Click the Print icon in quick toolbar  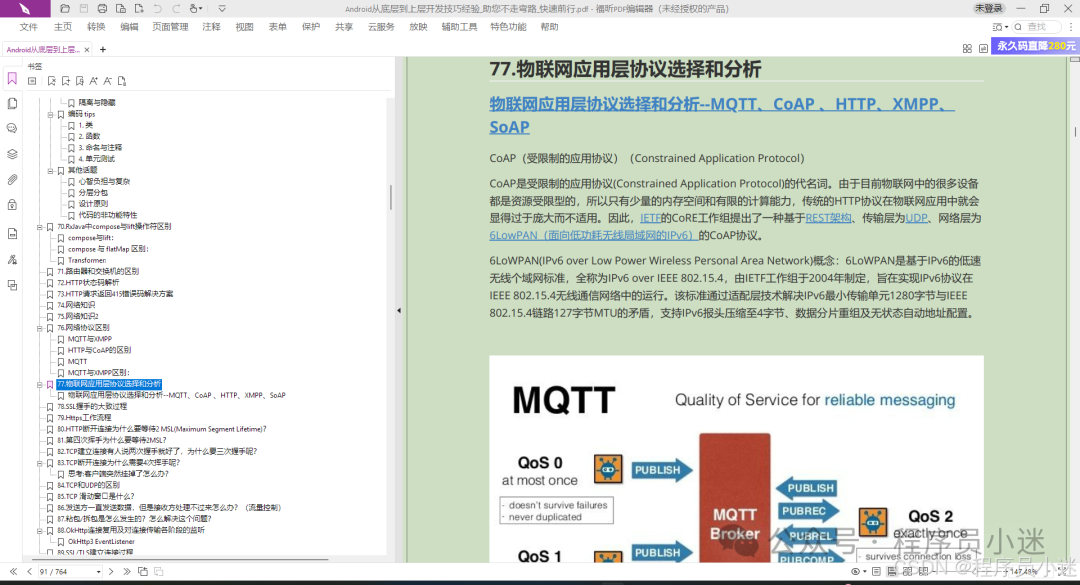tap(102, 9)
